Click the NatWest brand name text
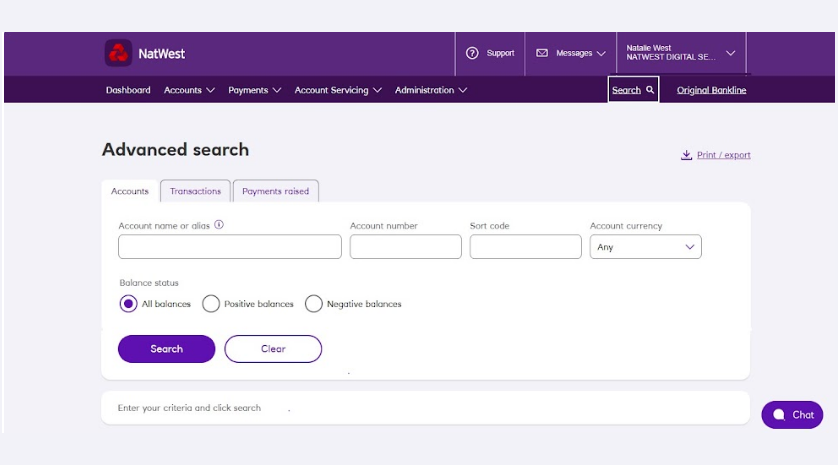This screenshot has width=838, height=465. tap(161, 53)
